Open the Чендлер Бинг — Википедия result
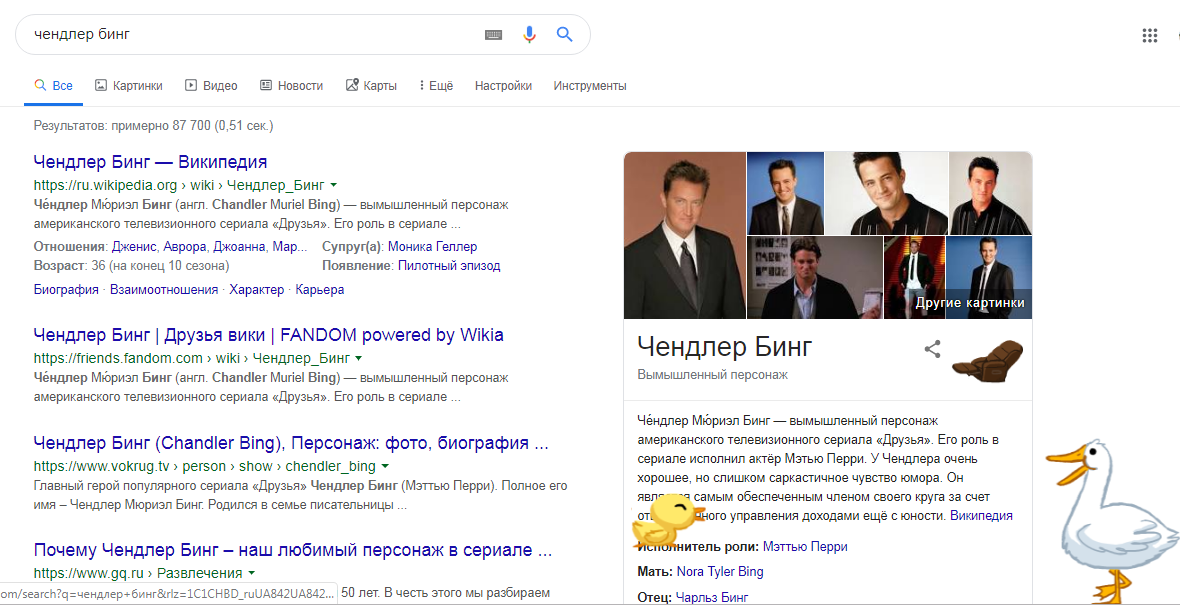Screen dimensions: 1180x608 coord(150,162)
